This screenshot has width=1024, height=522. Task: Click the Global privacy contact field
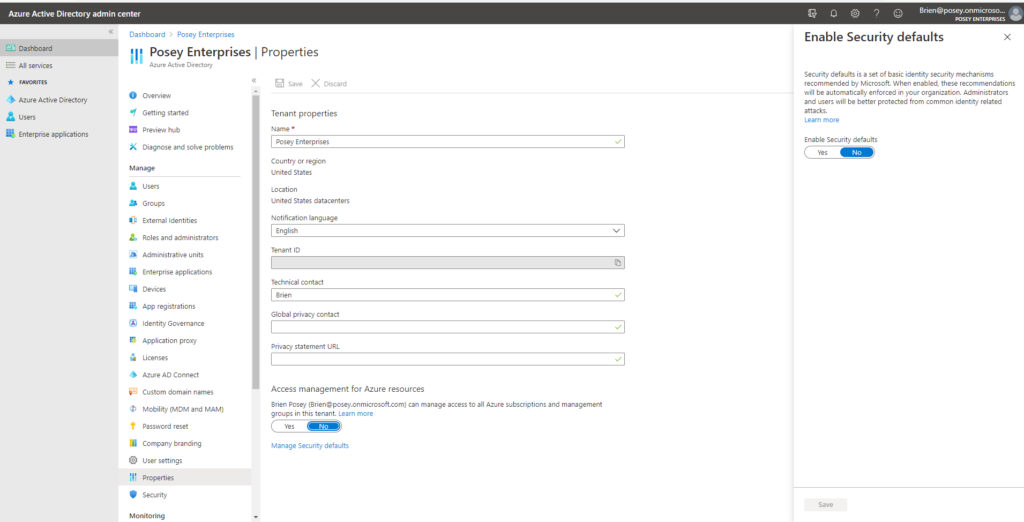[447, 327]
